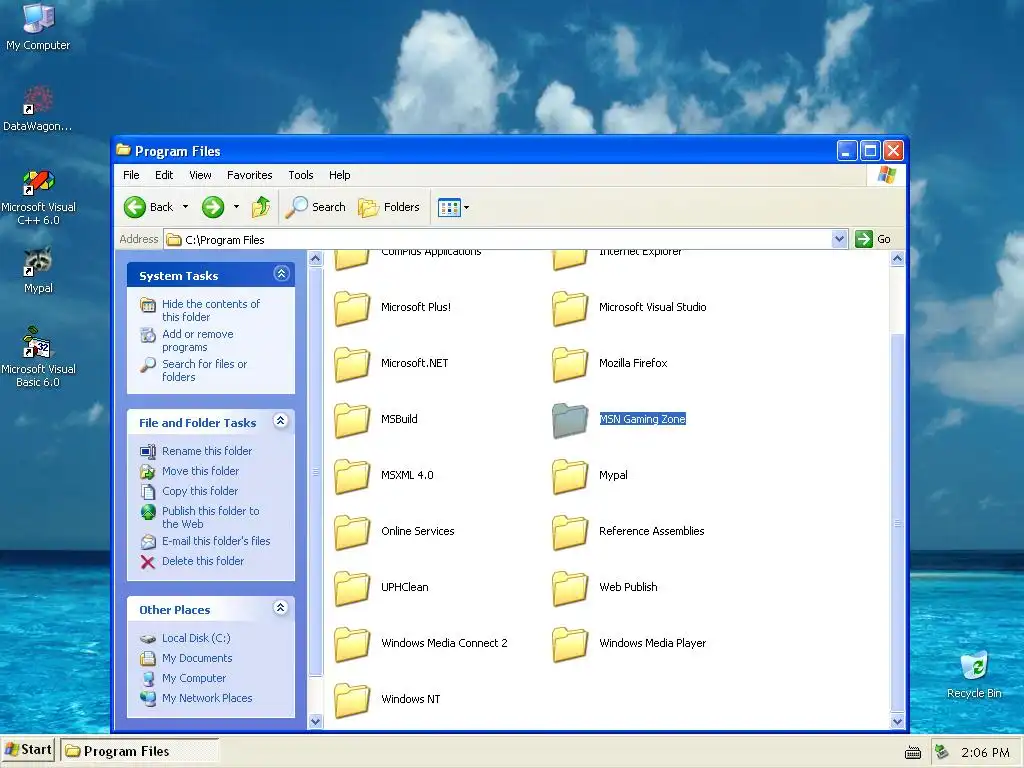Screen dimensions: 1024x768
Task: Open the Help menu
Action: click(340, 175)
